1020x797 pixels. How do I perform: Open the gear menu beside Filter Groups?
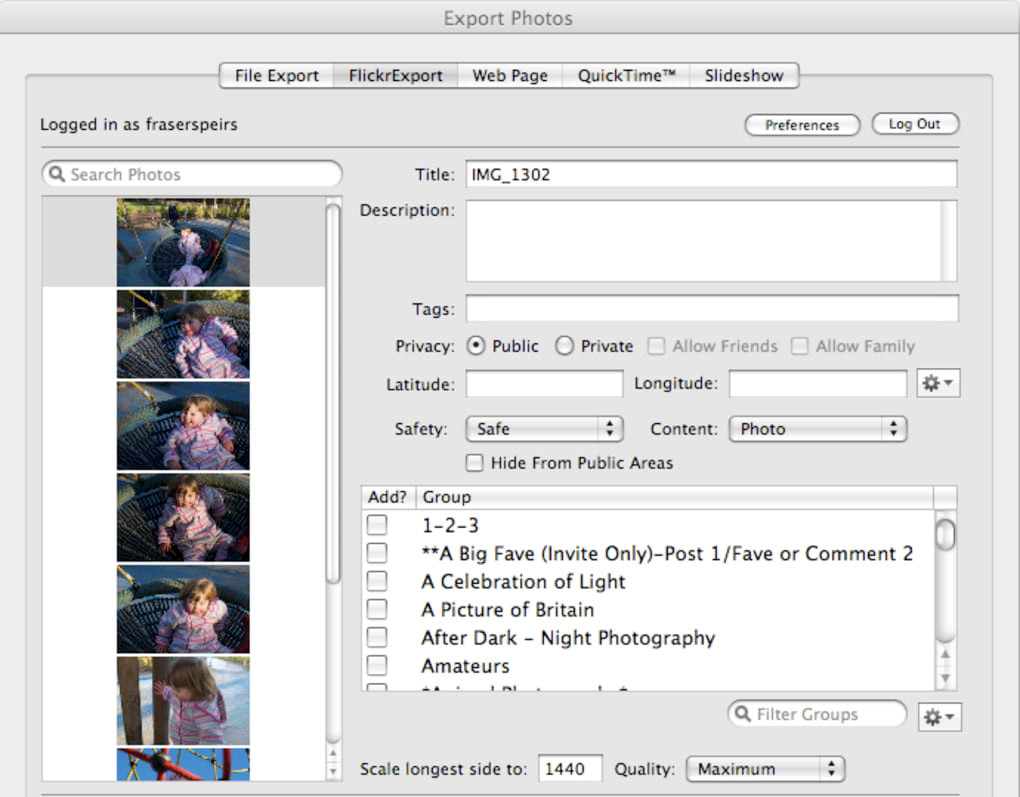(x=939, y=716)
